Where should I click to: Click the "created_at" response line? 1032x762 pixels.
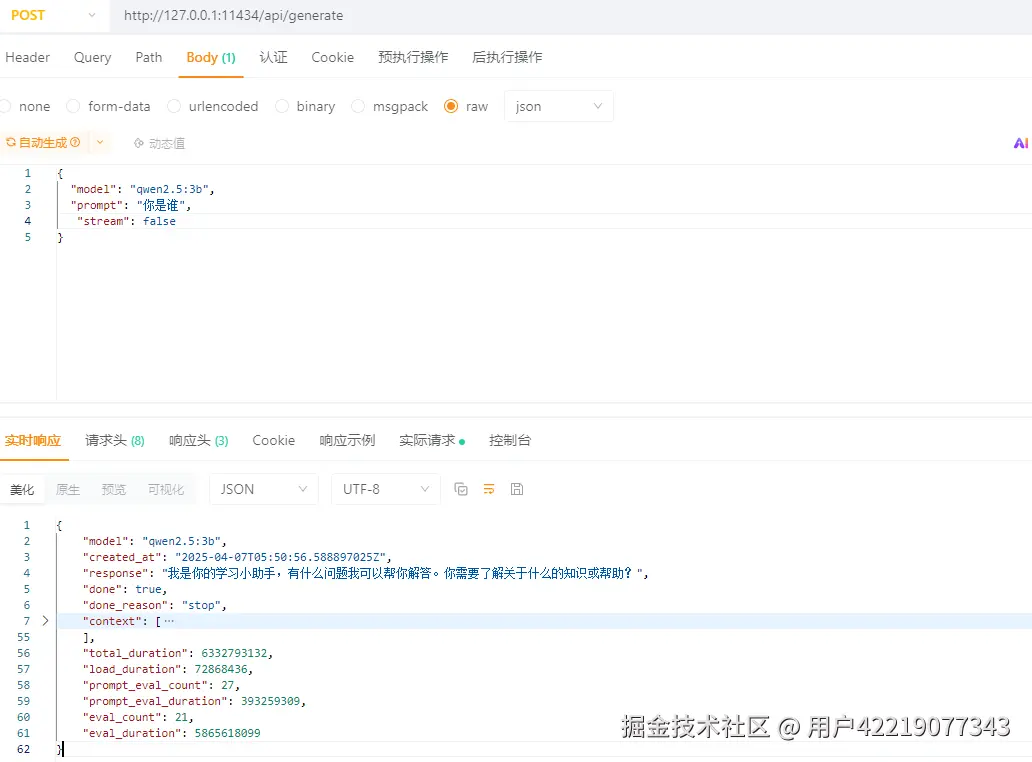pyautogui.click(x=237, y=557)
